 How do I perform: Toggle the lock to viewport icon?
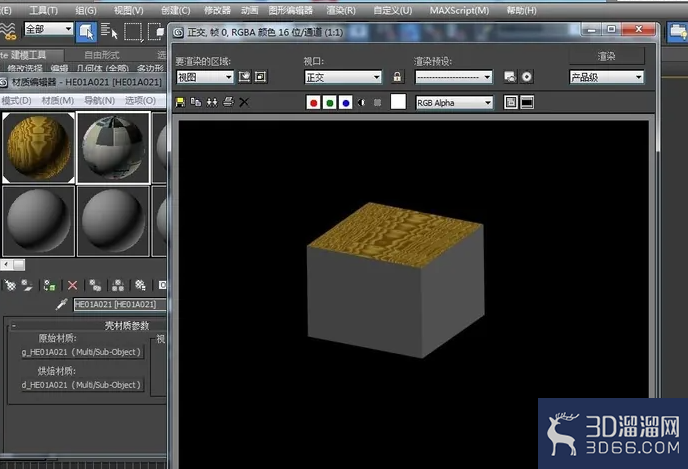(397, 77)
